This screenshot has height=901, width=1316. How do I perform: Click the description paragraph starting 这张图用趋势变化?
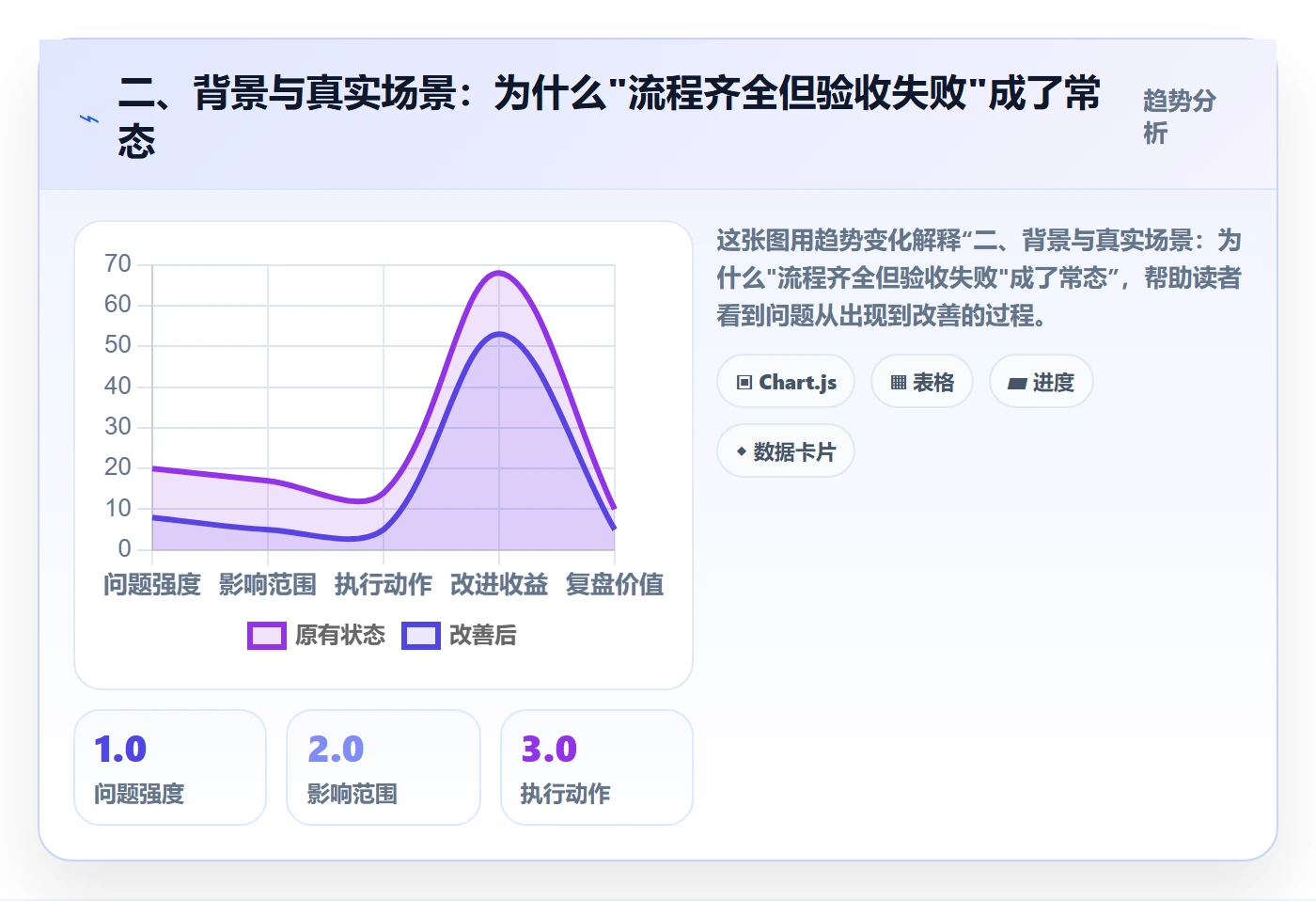[979, 277]
